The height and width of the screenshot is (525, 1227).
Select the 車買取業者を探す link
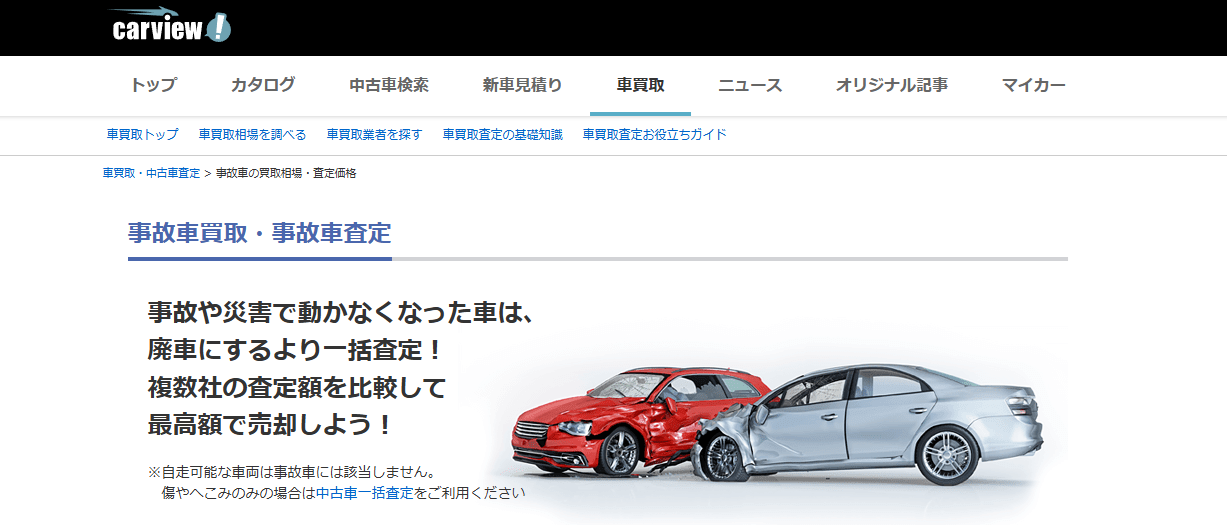tap(374, 134)
